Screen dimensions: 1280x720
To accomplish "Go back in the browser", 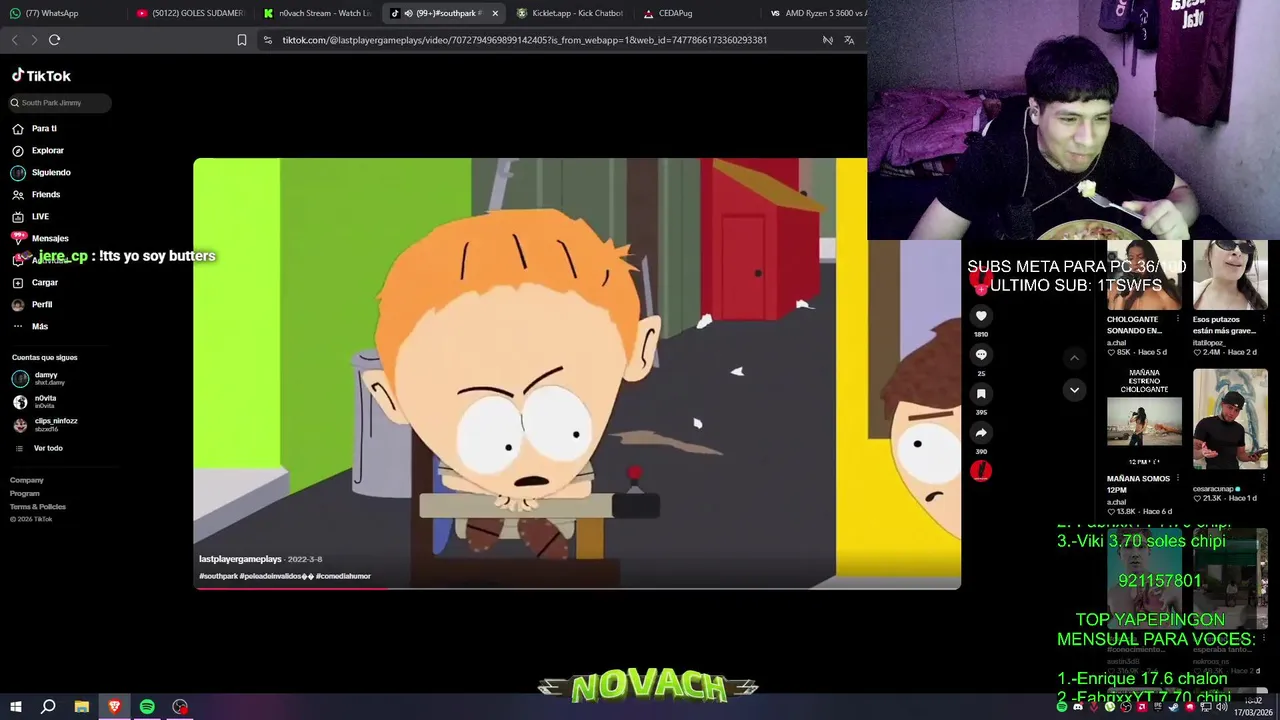I will click(15, 40).
